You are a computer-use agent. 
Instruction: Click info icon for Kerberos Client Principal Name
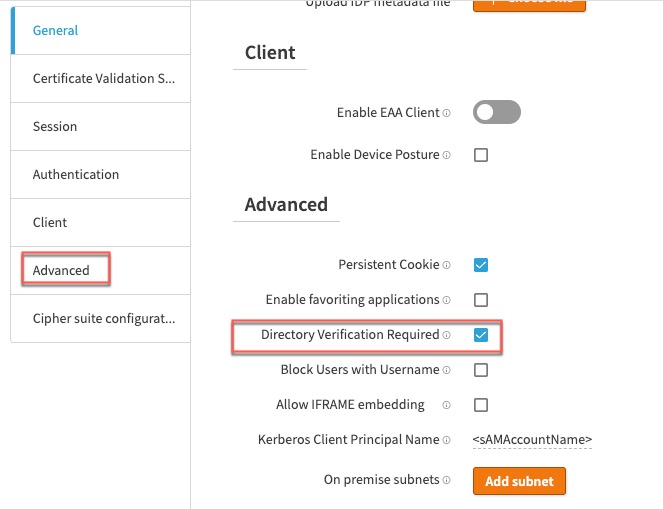pos(446,440)
